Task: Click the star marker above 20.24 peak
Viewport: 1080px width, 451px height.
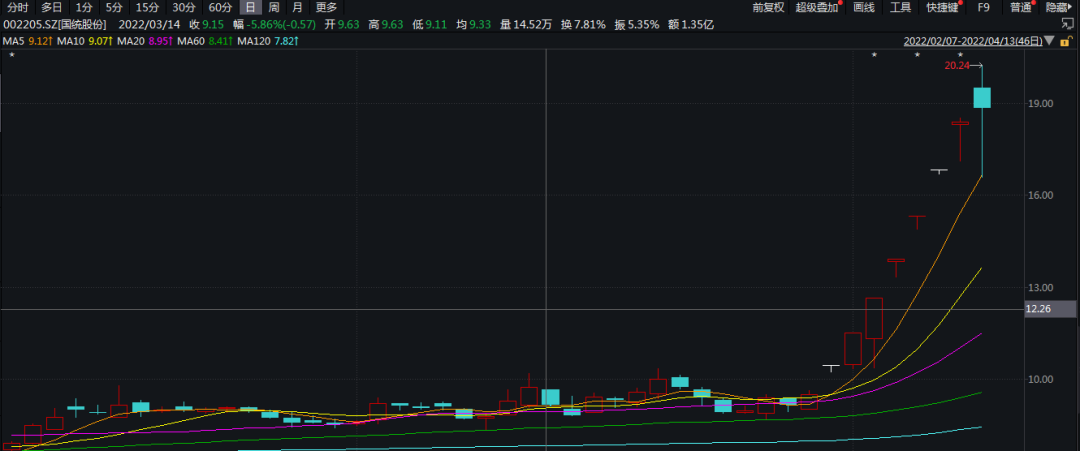Action: 961,54
